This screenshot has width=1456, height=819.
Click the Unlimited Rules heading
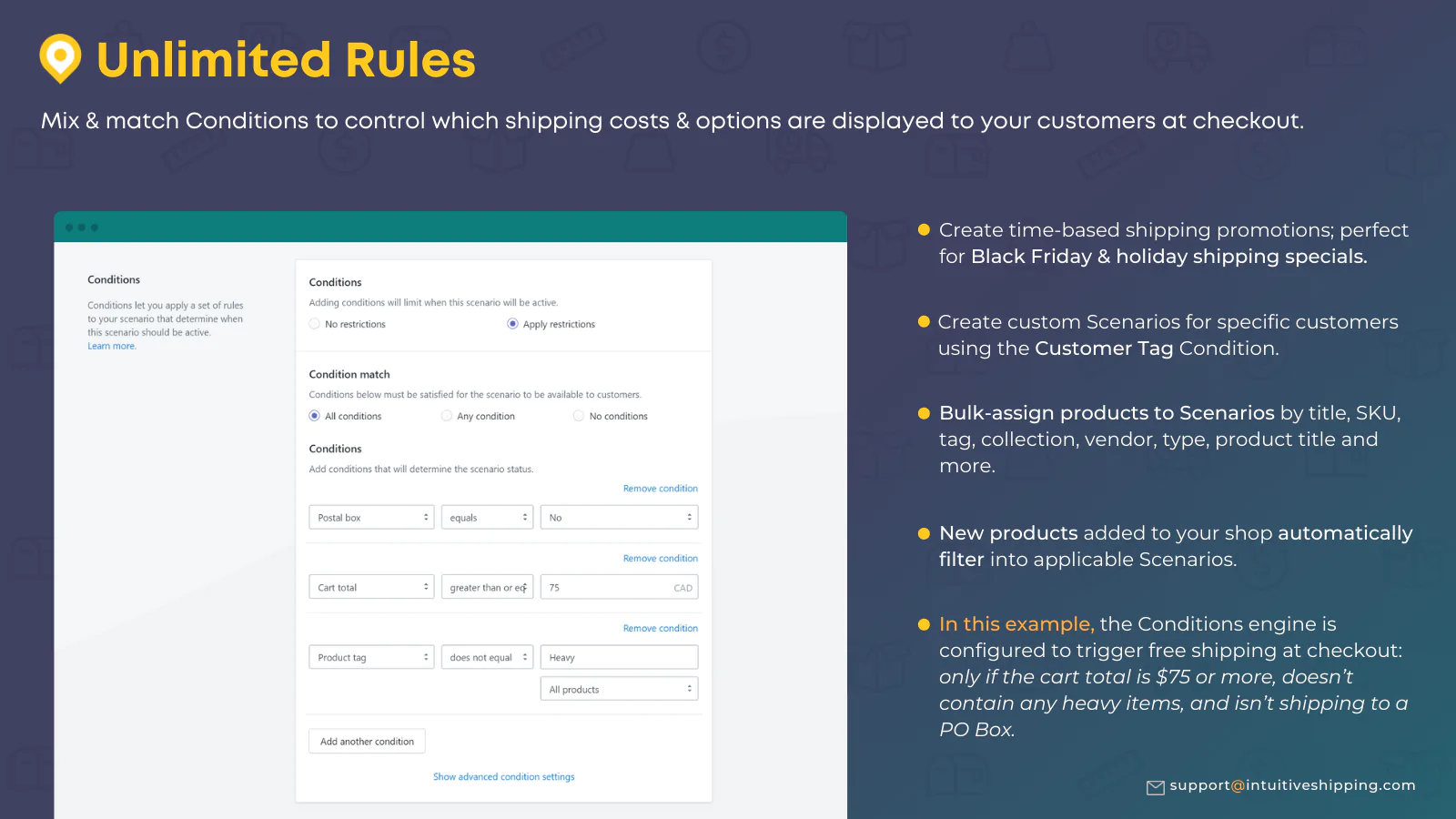[x=286, y=60]
